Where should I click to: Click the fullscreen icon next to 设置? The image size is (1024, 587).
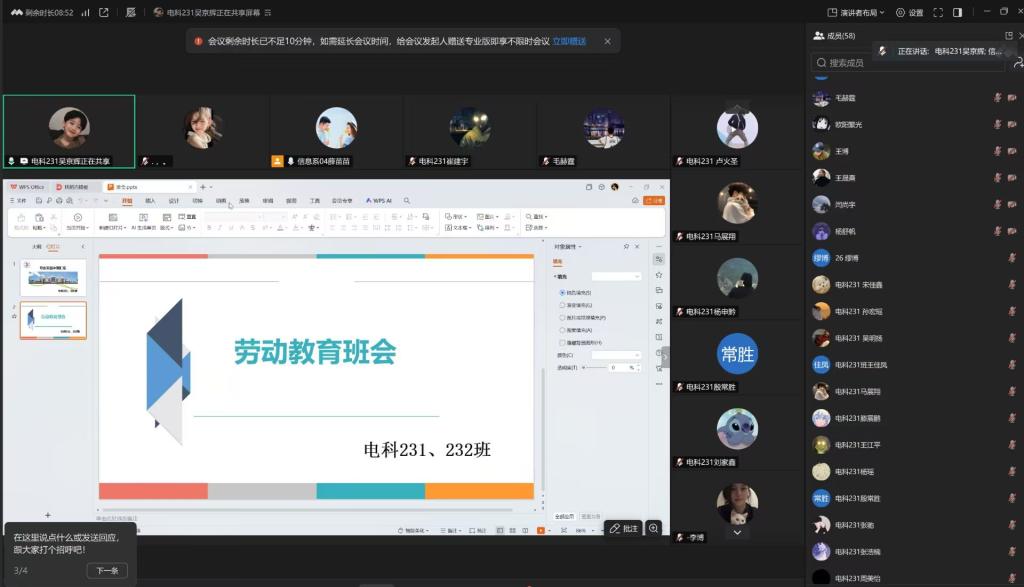pos(938,13)
